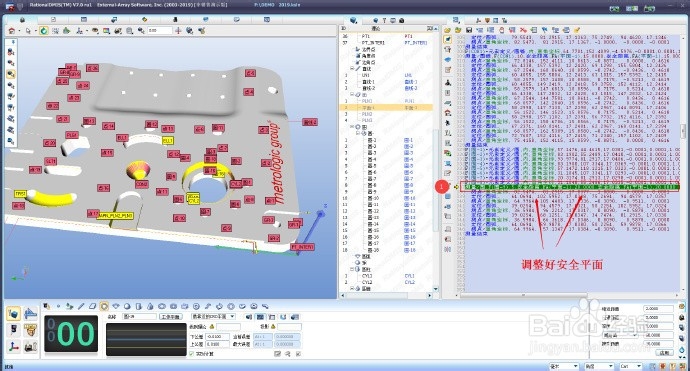Click the home view icon in 3D toolbar
This screenshot has width=690, height=371.
tap(12, 31)
